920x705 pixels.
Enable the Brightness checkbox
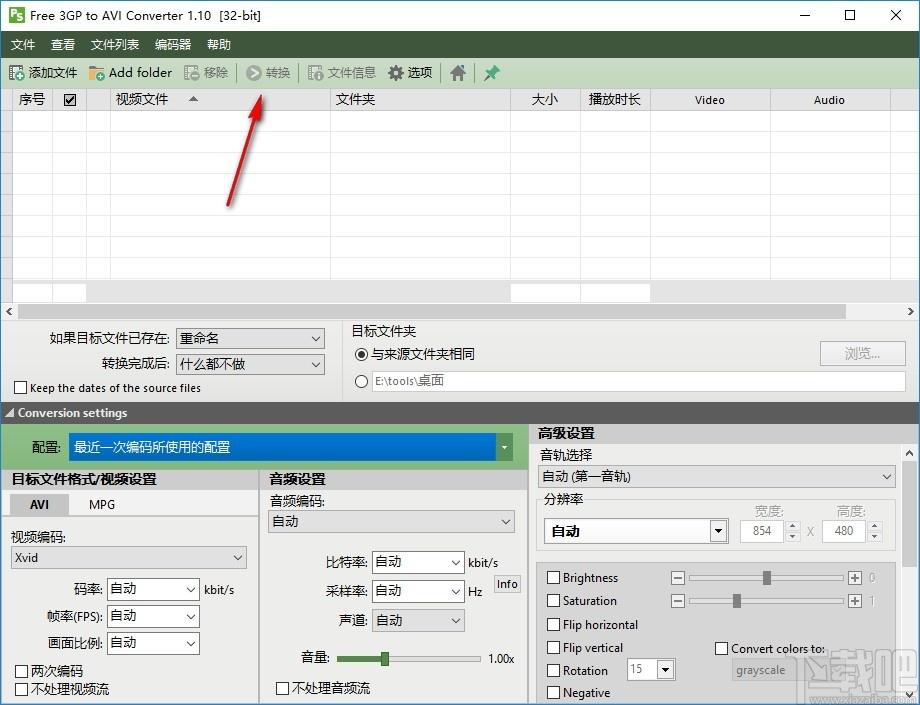click(x=553, y=578)
